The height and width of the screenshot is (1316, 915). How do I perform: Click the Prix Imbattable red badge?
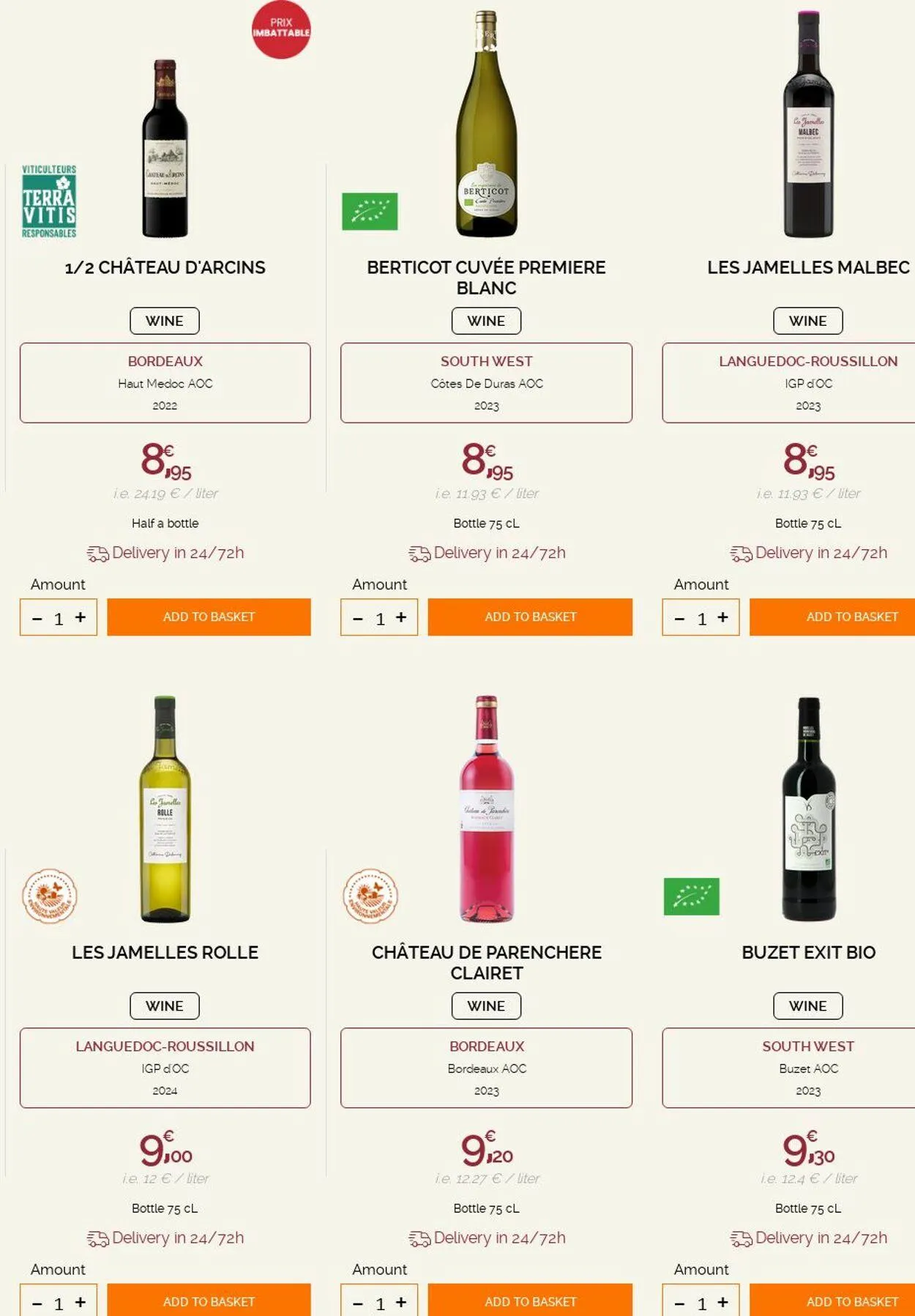(280, 29)
